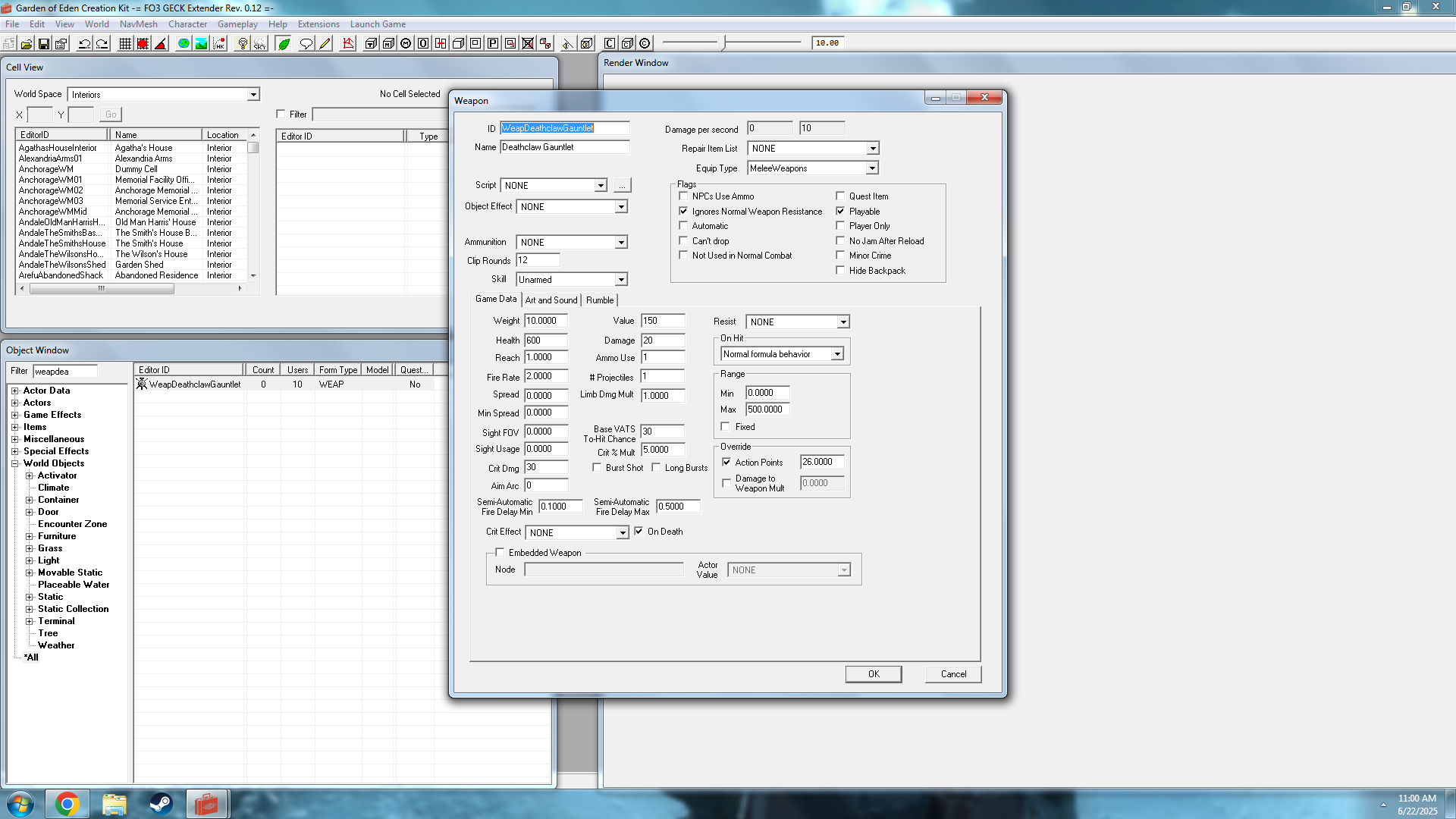Image resolution: width=1456 pixels, height=819 pixels.
Task: Click the Go button in Cell View
Action: (x=111, y=115)
